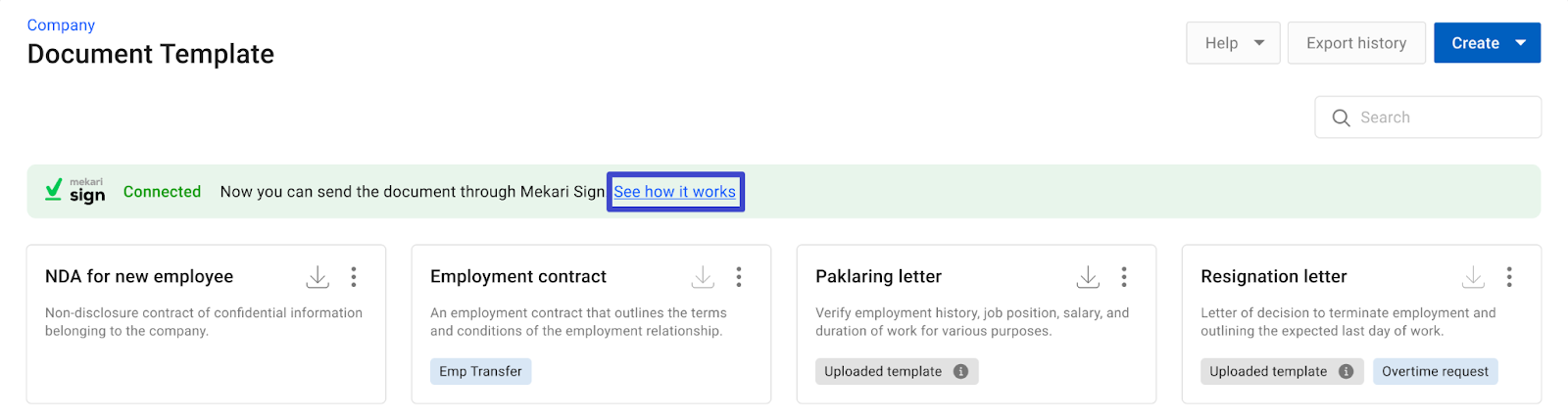Download the NDA for new employee template
Image resolution: width=1568 pixels, height=420 pixels.
pos(318,277)
